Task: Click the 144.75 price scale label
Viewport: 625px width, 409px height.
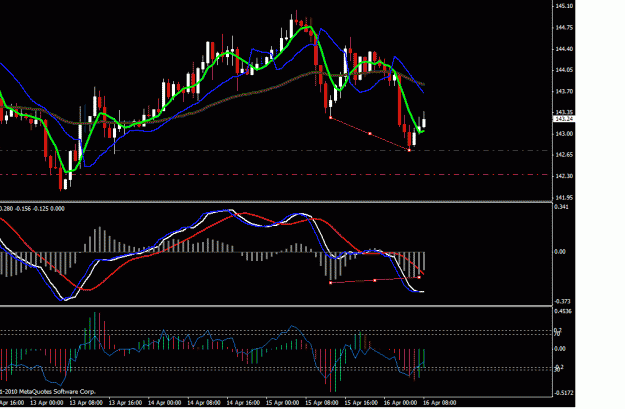Action: [x=564, y=28]
